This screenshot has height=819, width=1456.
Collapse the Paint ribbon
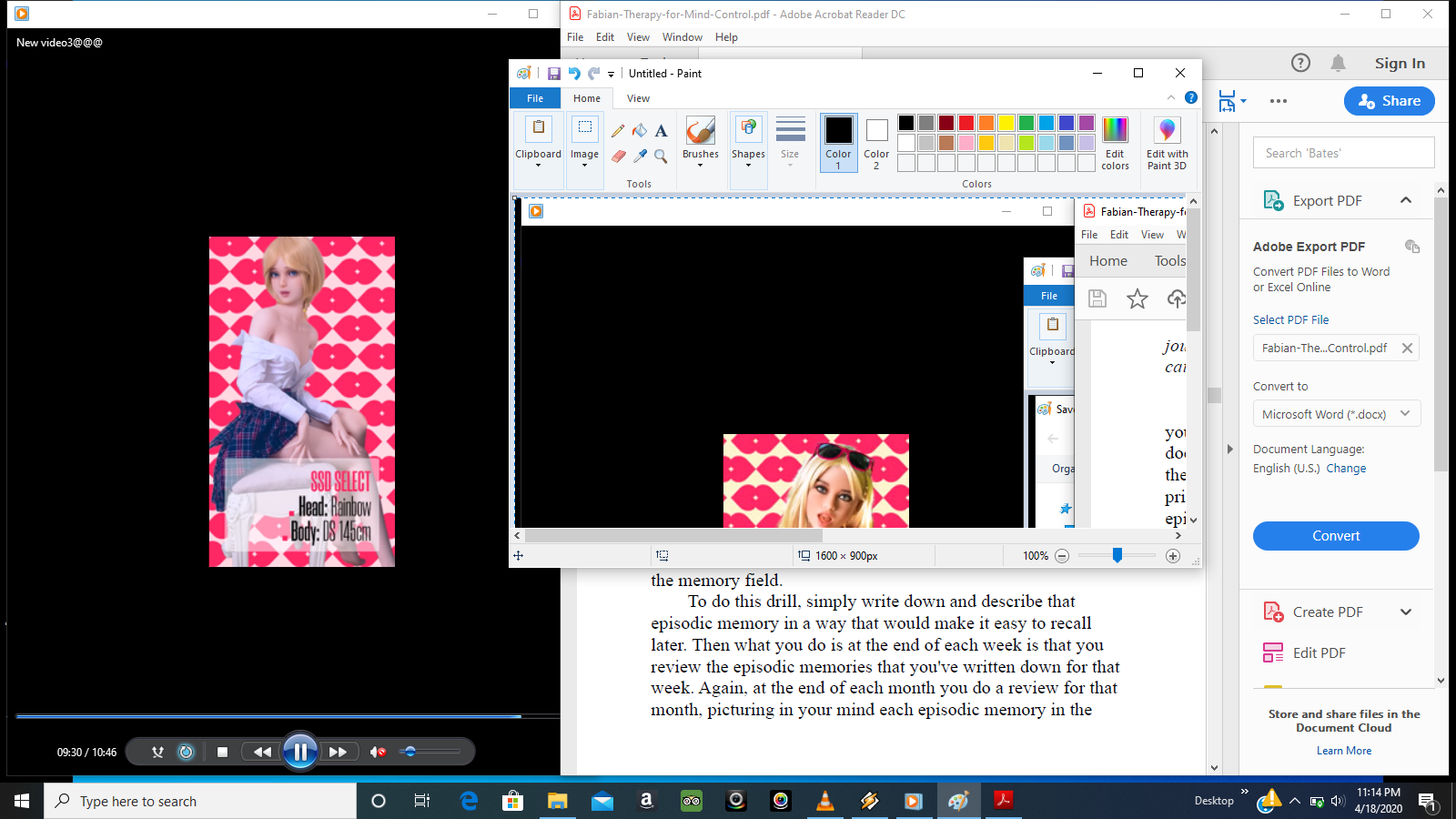[x=1171, y=97]
